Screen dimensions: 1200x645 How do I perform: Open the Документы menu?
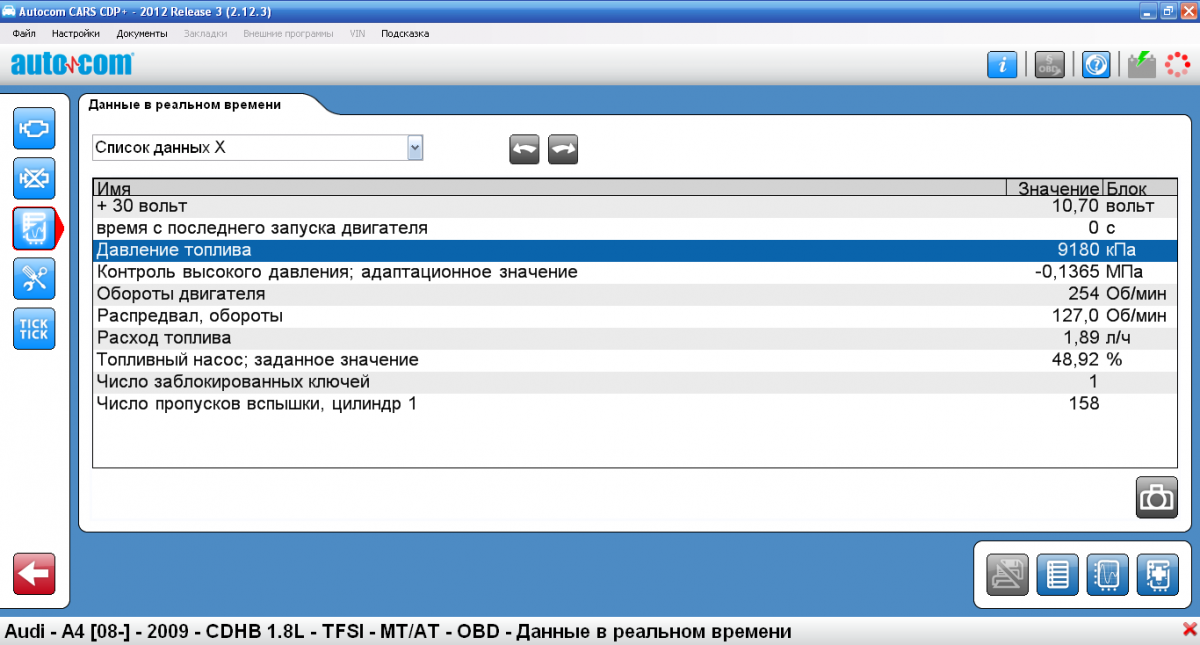click(142, 33)
